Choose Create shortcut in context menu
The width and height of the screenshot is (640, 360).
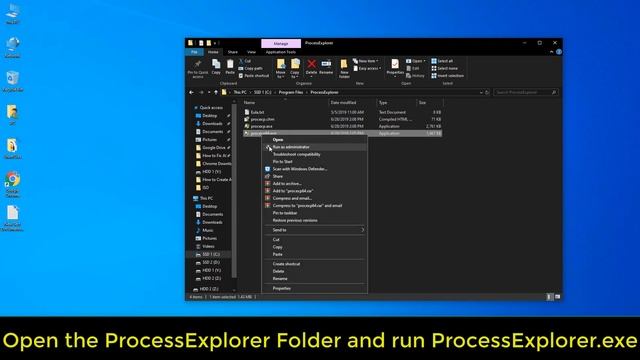[315, 264]
